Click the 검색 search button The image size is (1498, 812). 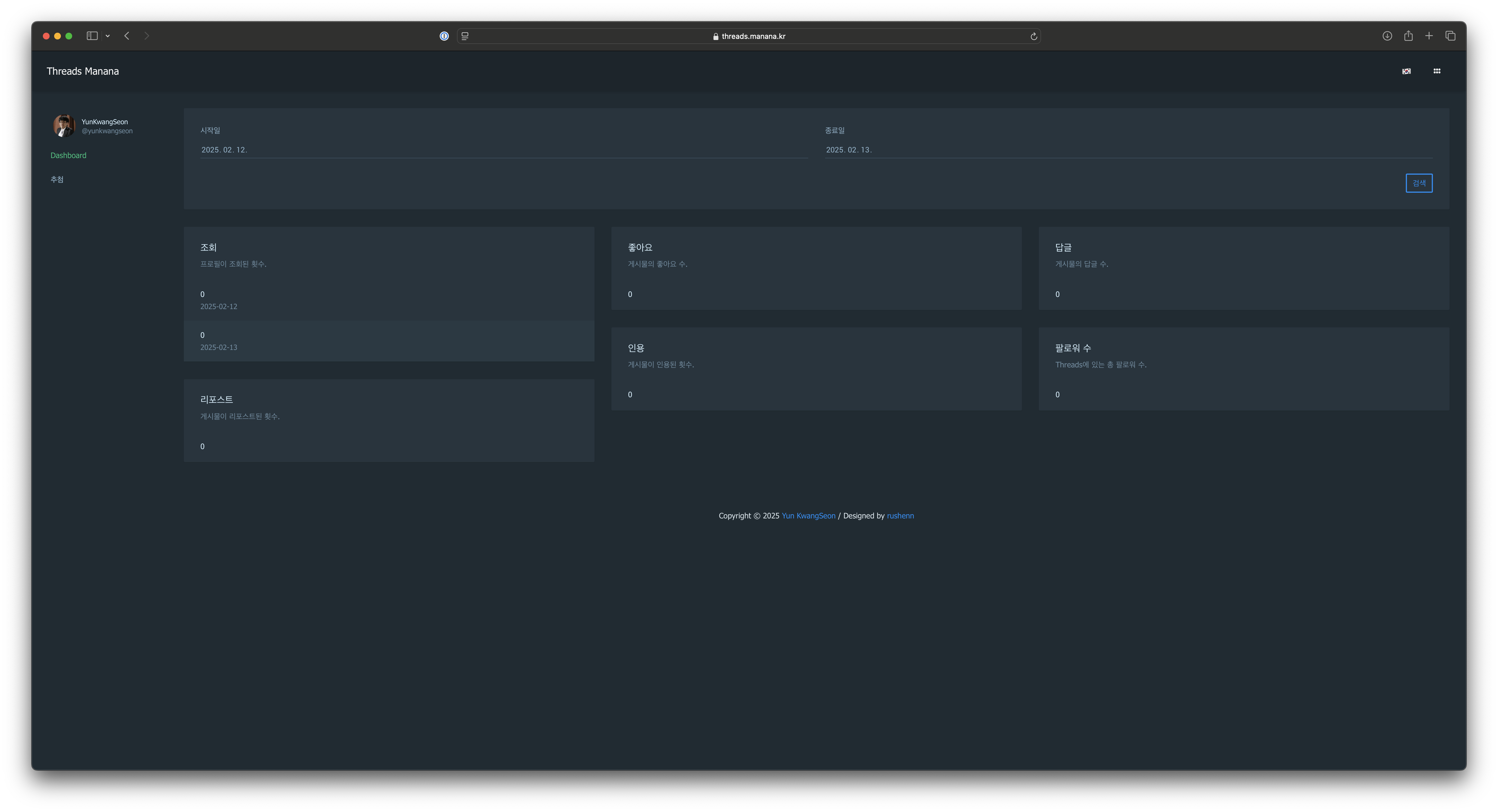pos(1419,183)
